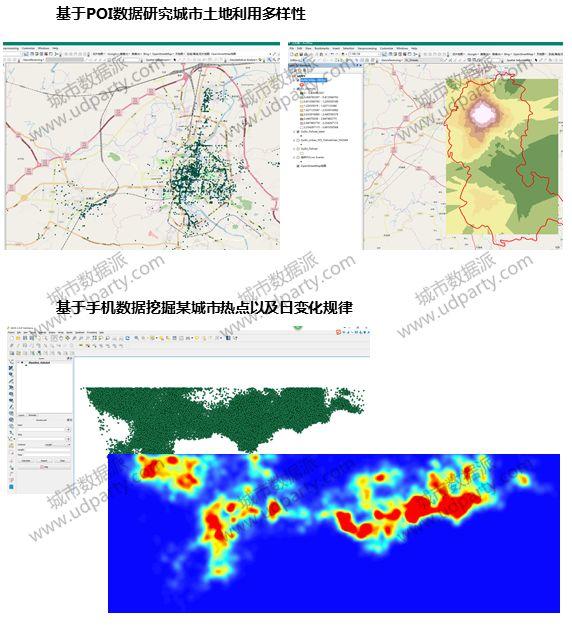Click bottom class swatch in kernel legend
572x625 pixels.
click(x=302, y=127)
